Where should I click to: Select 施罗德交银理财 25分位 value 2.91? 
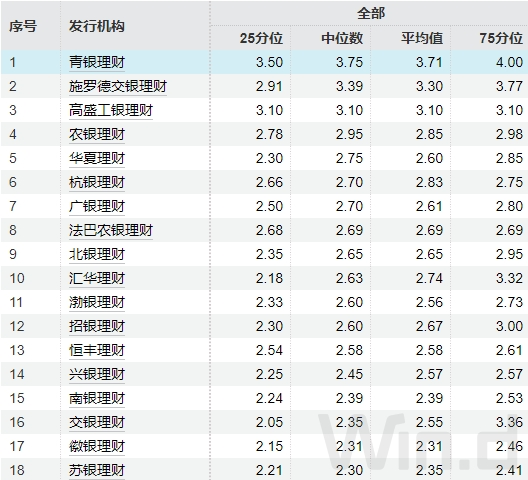click(269, 86)
